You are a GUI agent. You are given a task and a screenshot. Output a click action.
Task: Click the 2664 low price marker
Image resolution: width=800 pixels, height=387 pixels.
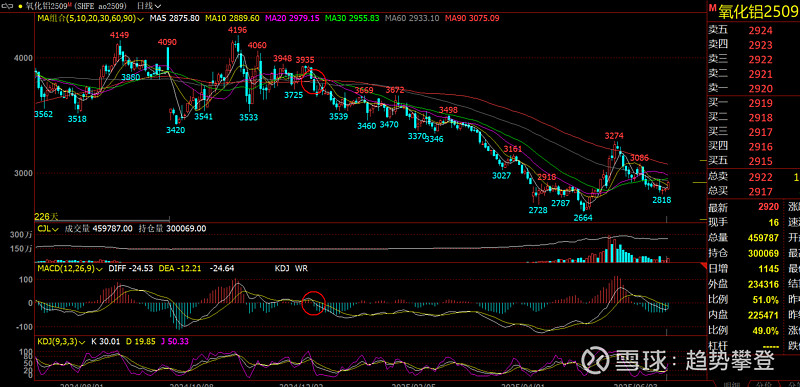pyautogui.click(x=583, y=218)
